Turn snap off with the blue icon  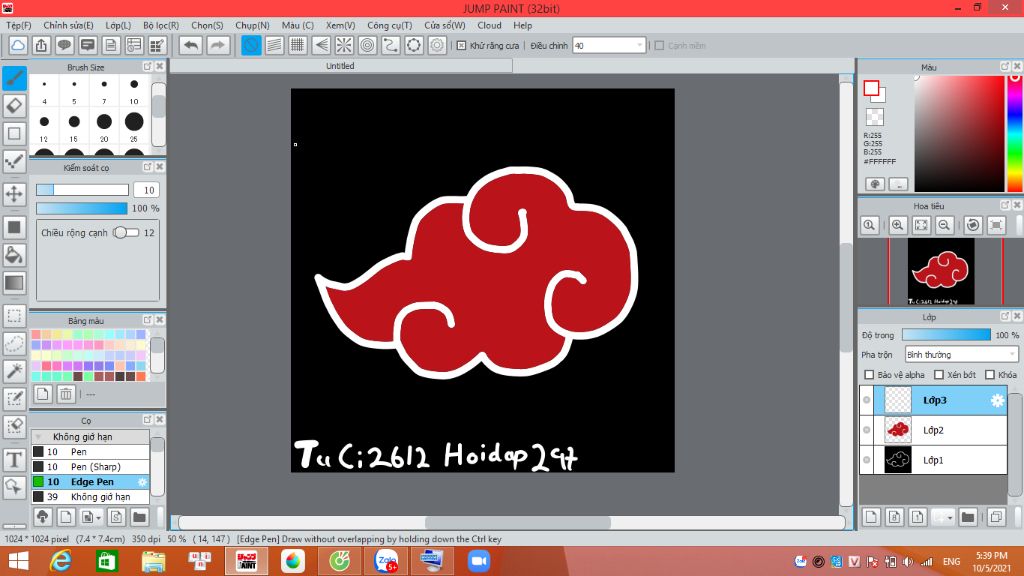[251, 45]
